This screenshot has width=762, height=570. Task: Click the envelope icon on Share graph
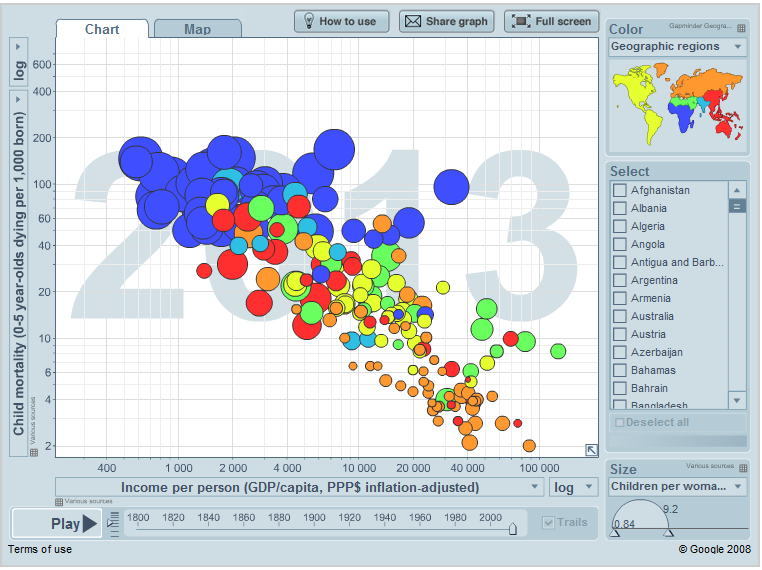pos(411,21)
